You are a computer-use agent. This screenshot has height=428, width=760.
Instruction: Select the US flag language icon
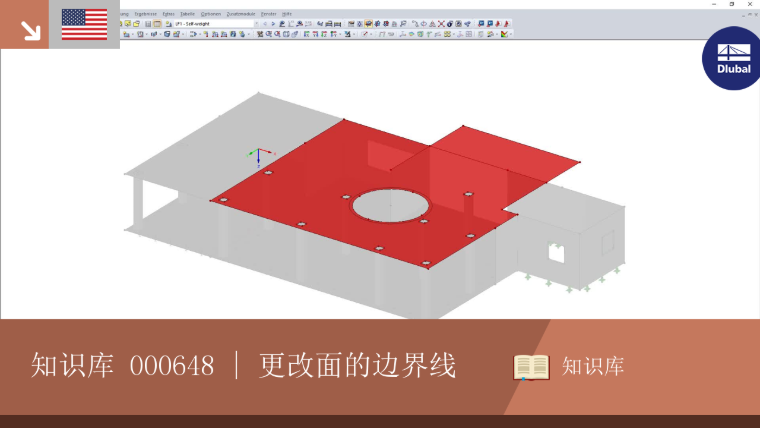pos(84,24)
